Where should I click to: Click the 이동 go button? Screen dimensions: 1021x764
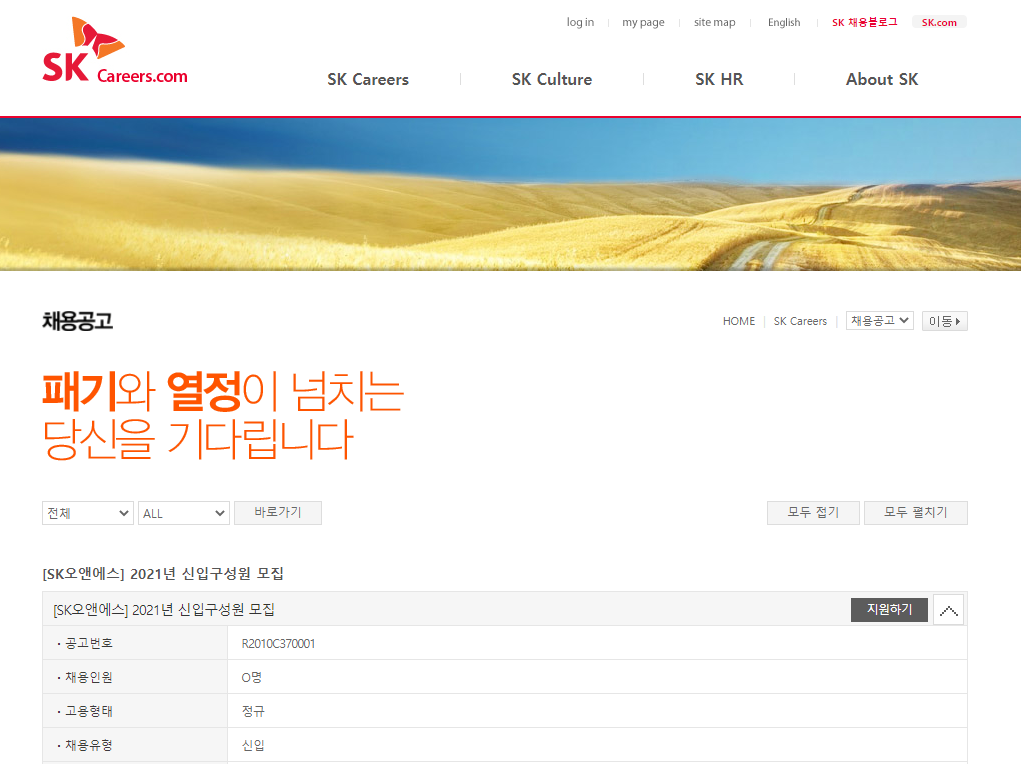pyautogui.click(x=944, y=321)
